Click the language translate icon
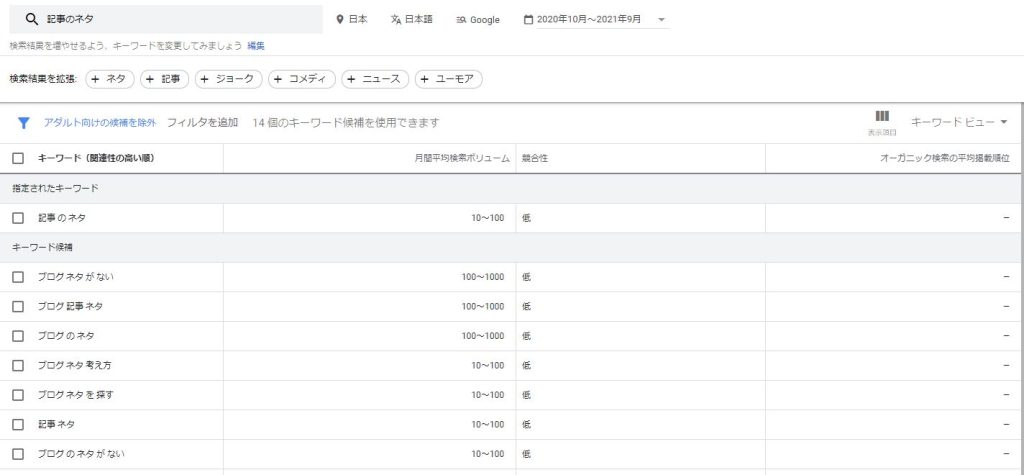 point(396,19)
